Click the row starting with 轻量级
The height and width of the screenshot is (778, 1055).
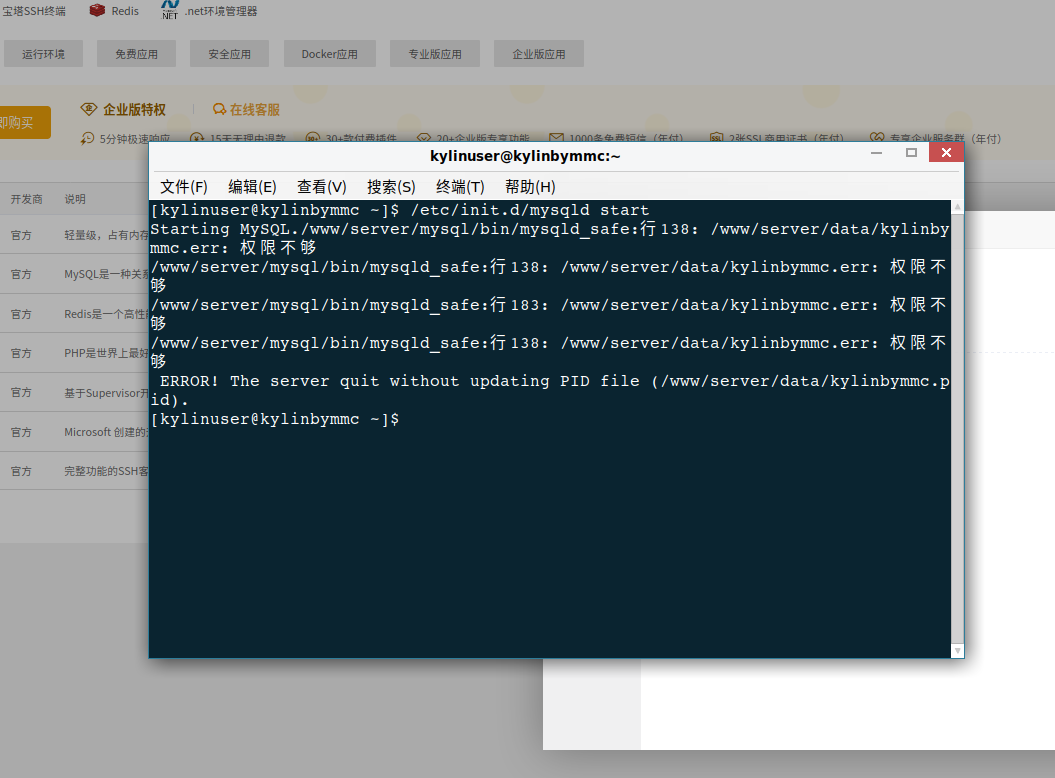pos(74,235)
